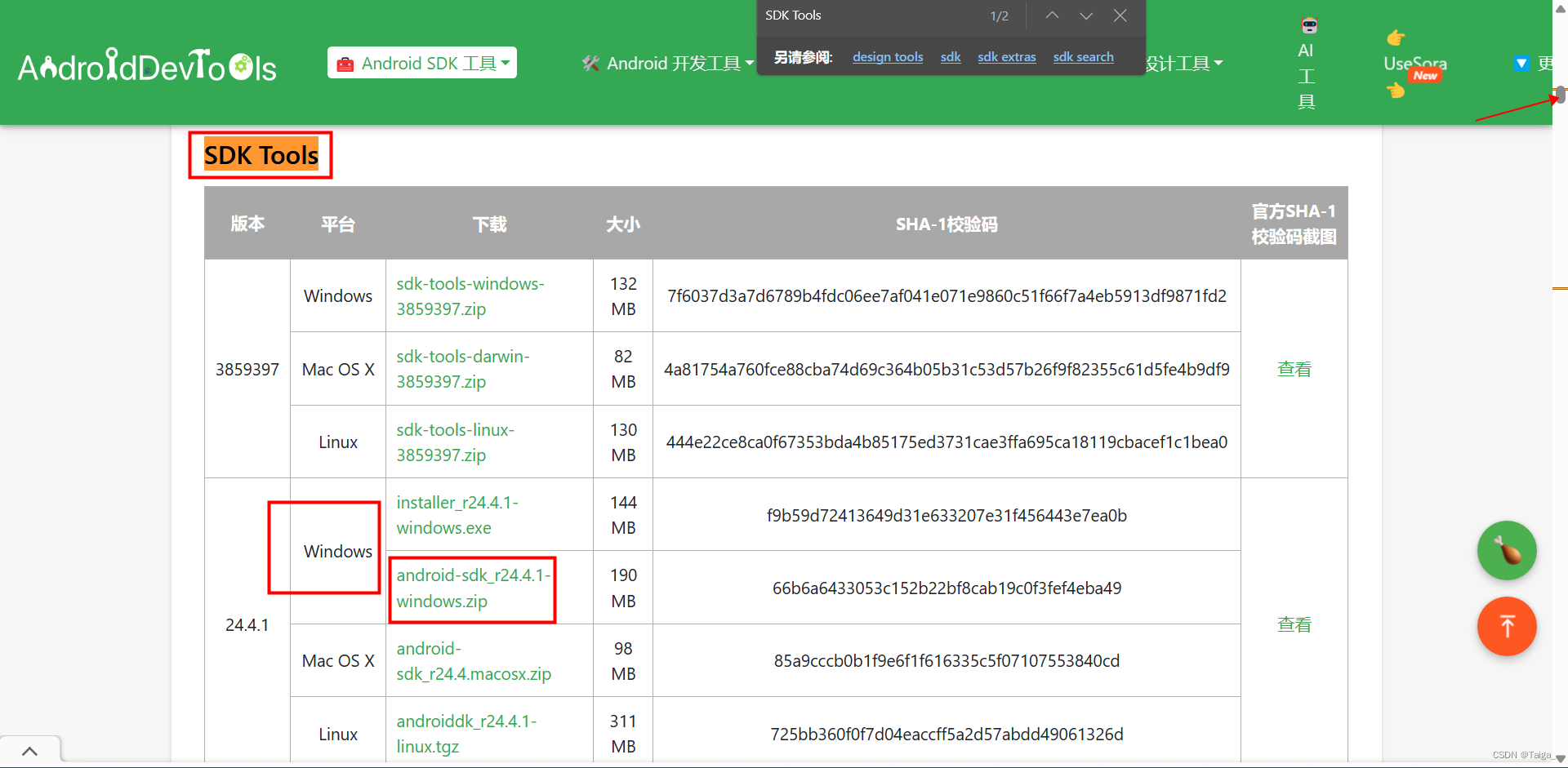This screenshot has width=1568, height=768.
Task: Click the 132 MB size cell
Action: pyautogui.click(x=623, y=296)
